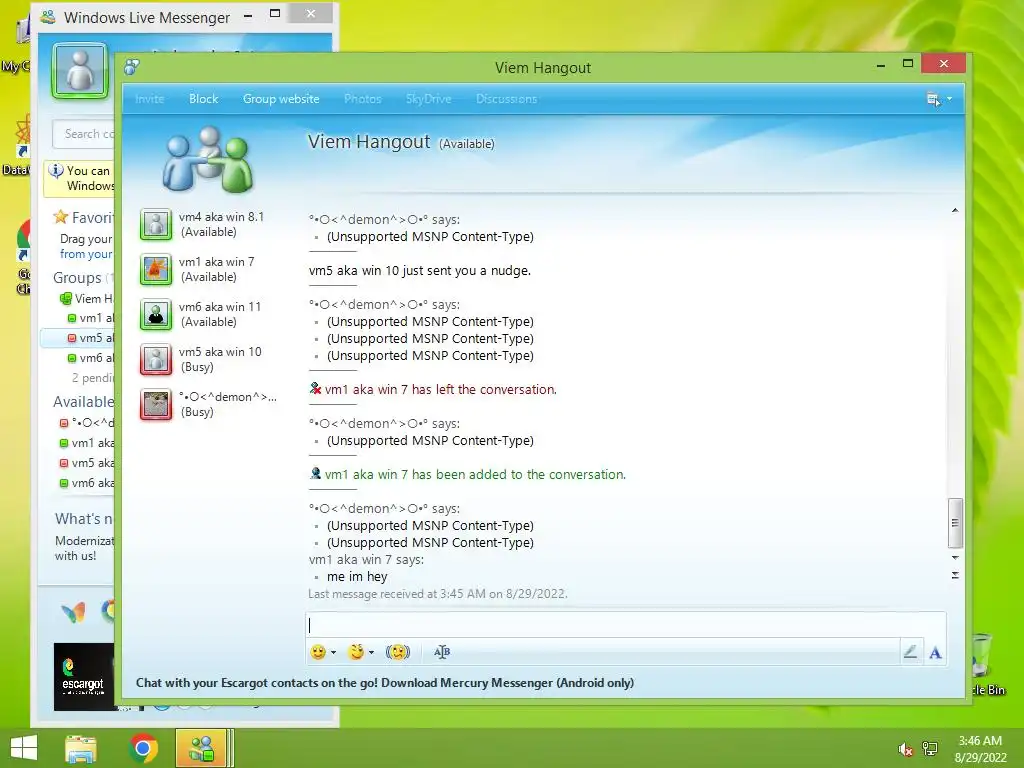This screenshot has width=1024, height=768.
Task: Click Photos in the toolbar
Action: [x=362, y=99]
